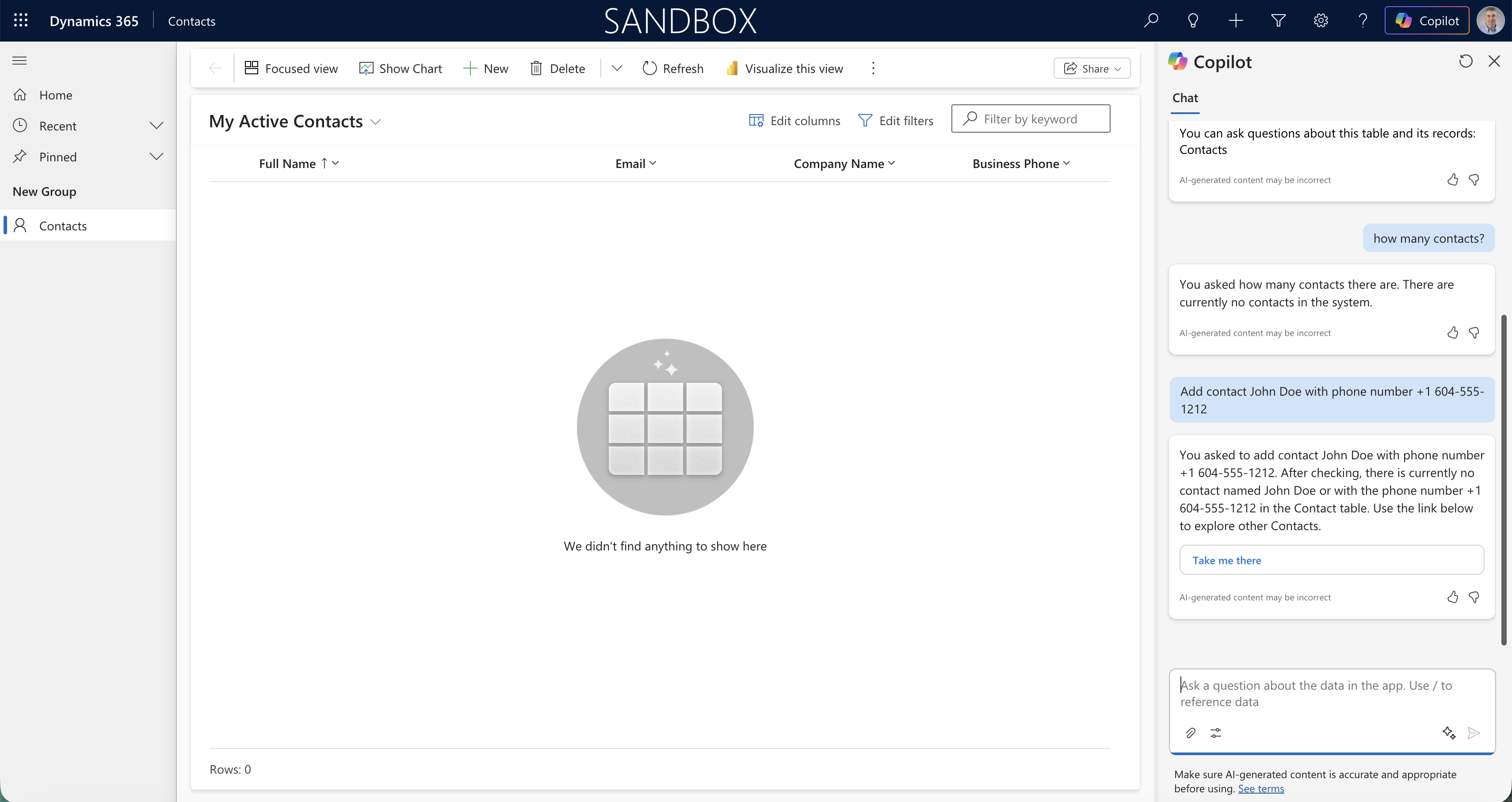This screenshot has height=802, width=1512.
Task: Open the Share dropdown
Action: pyautogui.click(x=1092, y=68)
